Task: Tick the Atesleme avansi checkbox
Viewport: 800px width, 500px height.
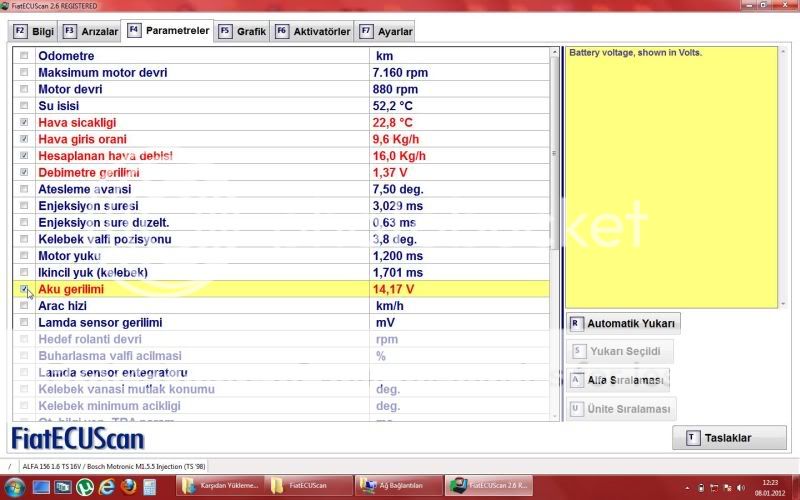Action: [24, 189]
